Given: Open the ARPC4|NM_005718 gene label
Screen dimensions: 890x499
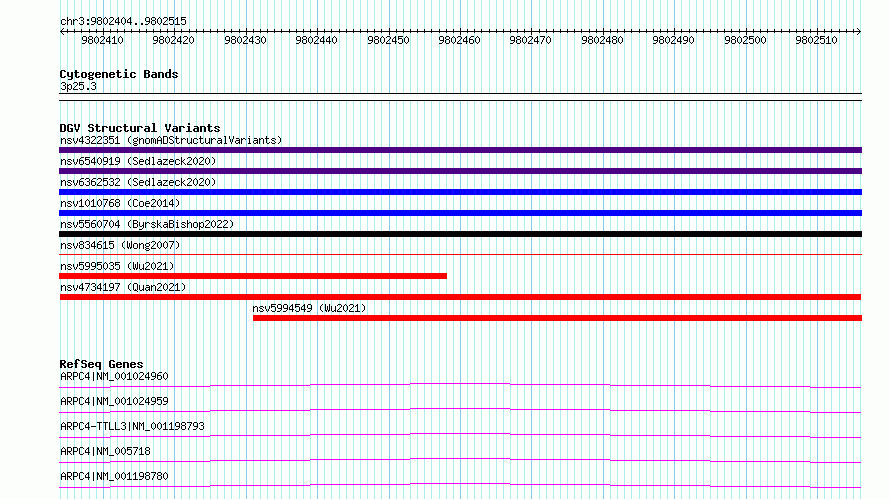Looking at the screenshot, I should coord(105,451).
